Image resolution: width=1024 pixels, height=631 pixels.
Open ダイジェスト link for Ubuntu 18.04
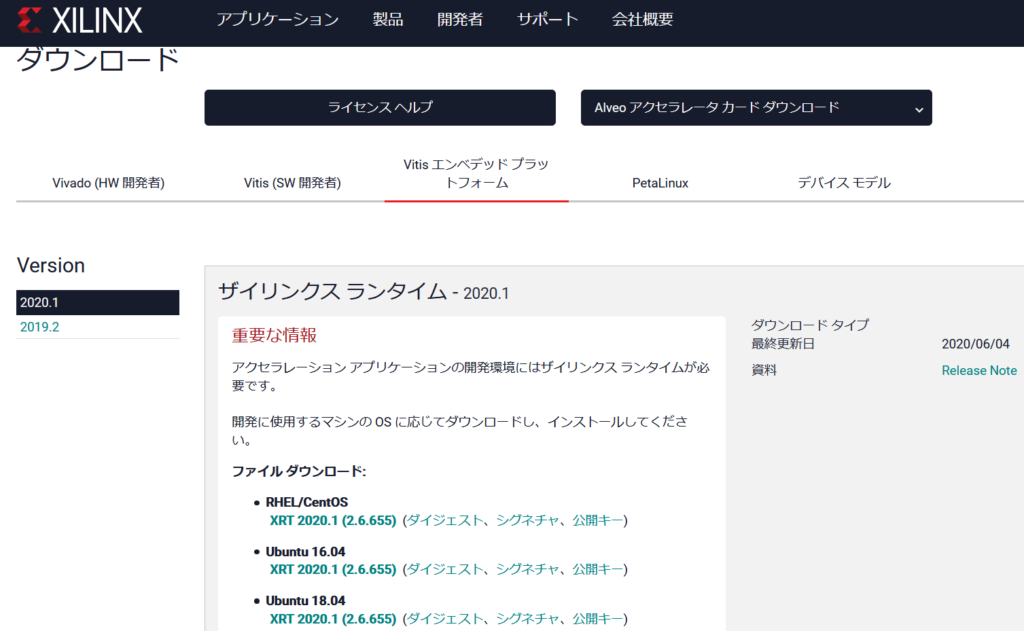445,619
